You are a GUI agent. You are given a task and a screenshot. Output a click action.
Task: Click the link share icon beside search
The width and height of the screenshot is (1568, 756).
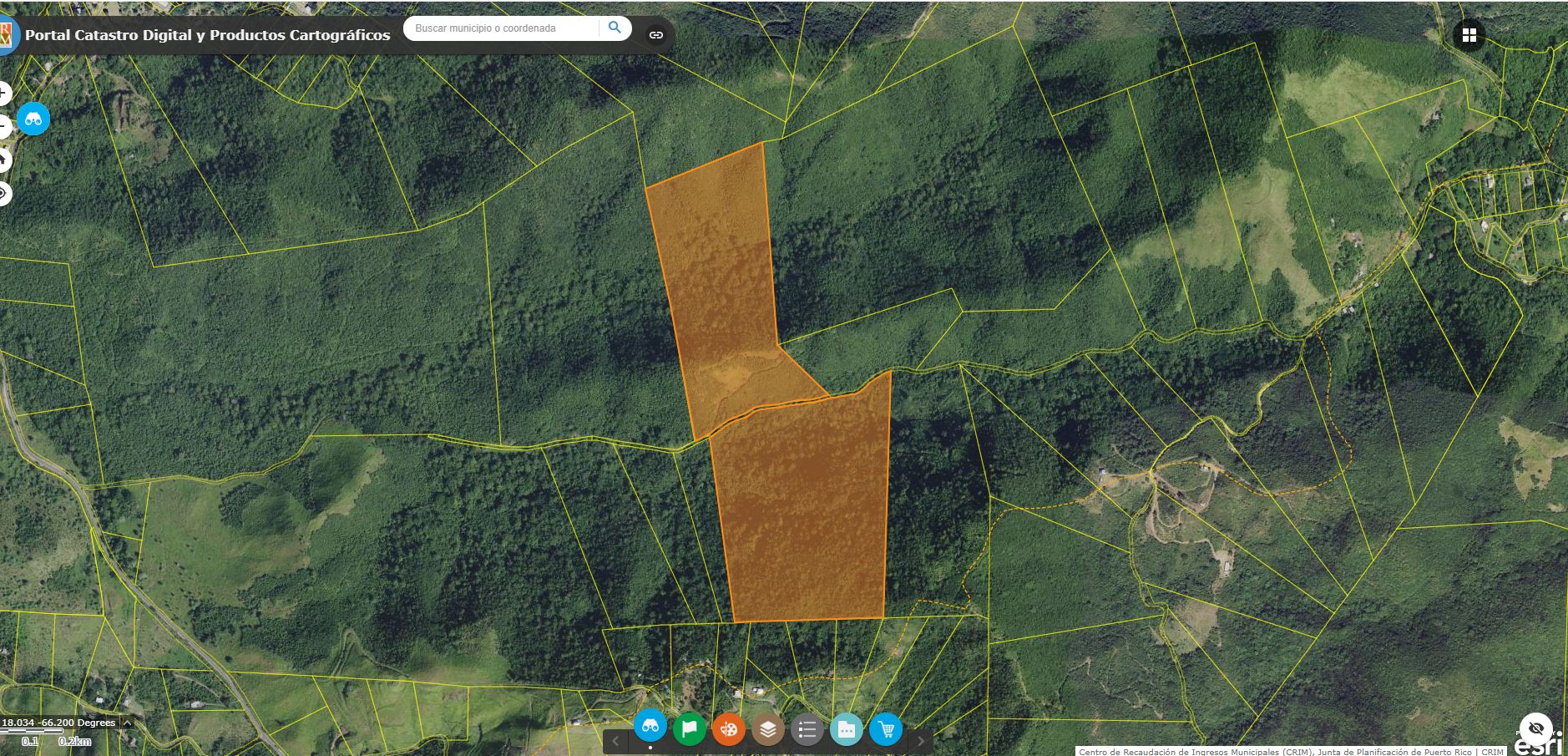coord(656,35)
